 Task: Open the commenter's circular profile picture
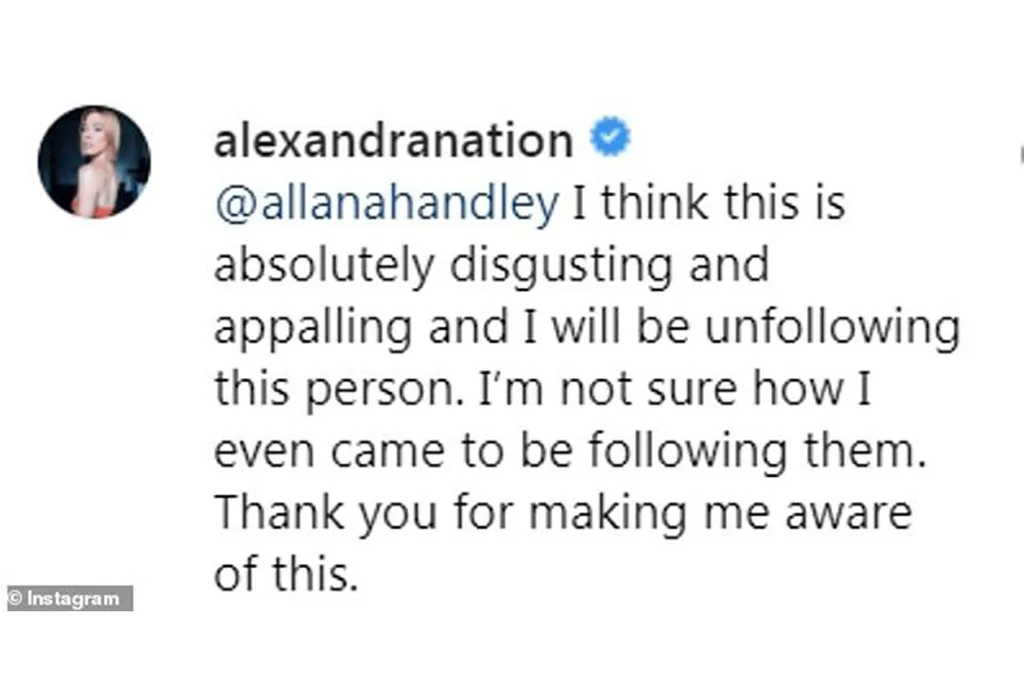point(94,161)
